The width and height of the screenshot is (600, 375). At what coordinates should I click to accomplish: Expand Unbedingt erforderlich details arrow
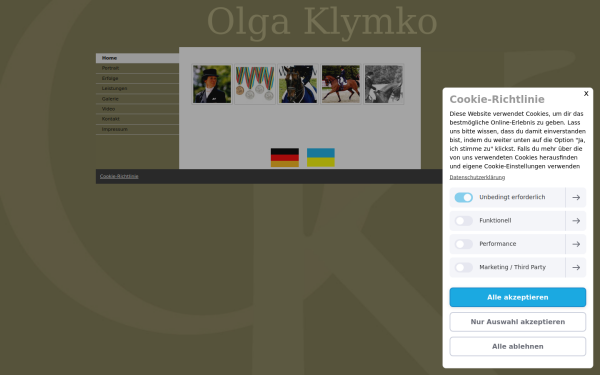pyautogui.click(x=576, y=197)
